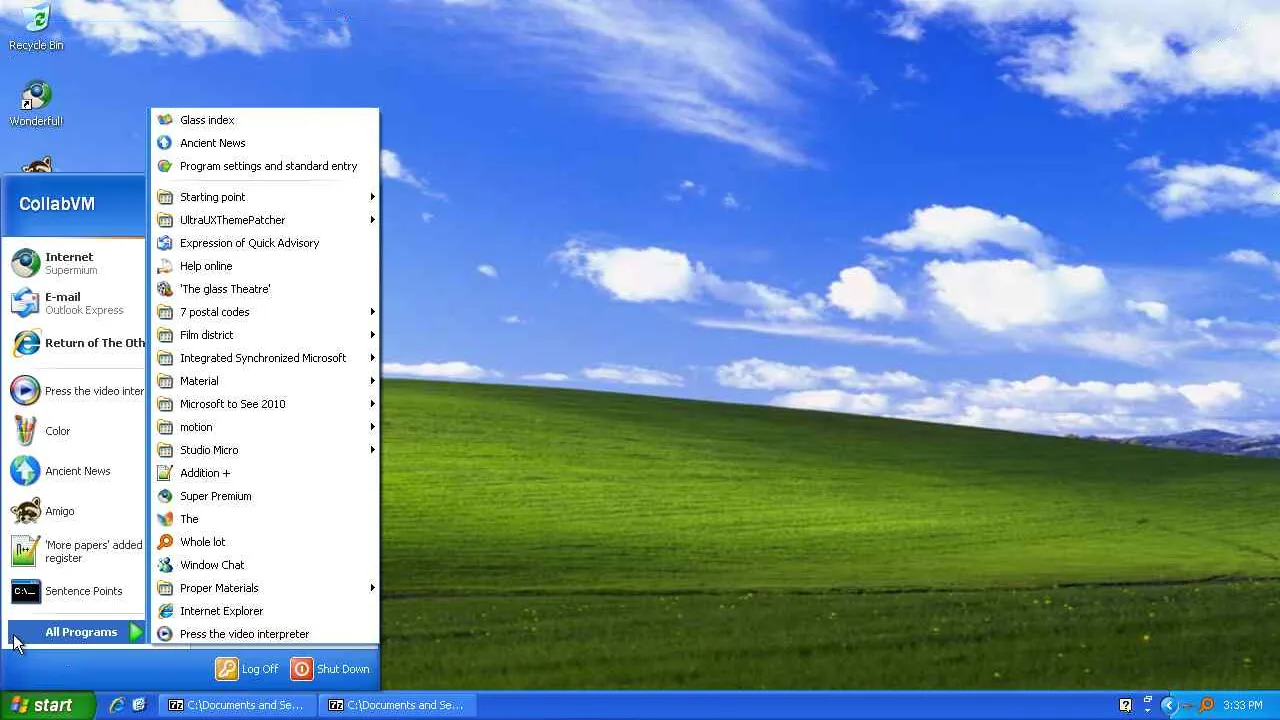The width and height of the screenshot is (1280, 720).
Task: Select Ancient News at top of All Programs
Action: (265, 143)
